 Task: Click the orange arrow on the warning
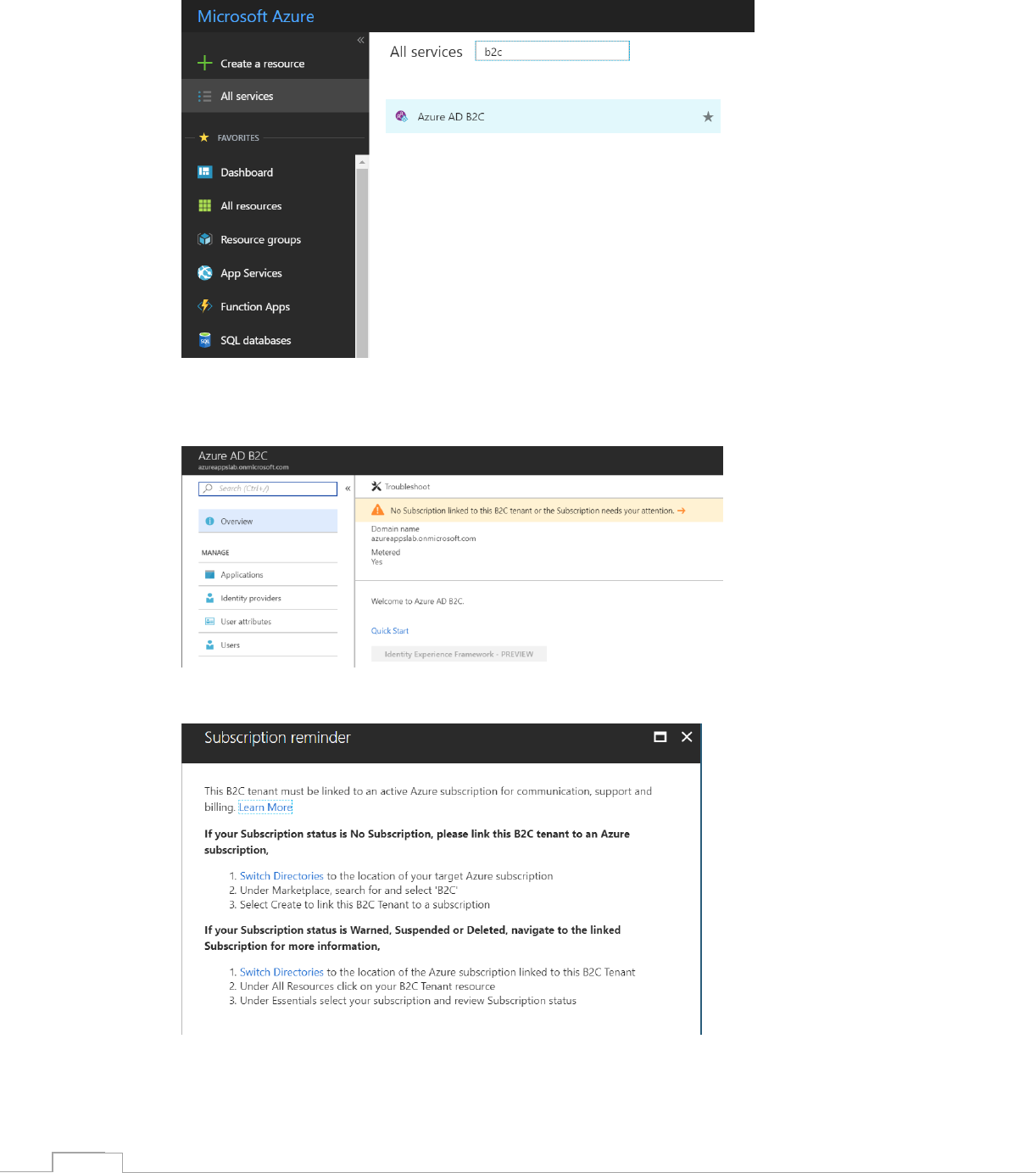681,511
